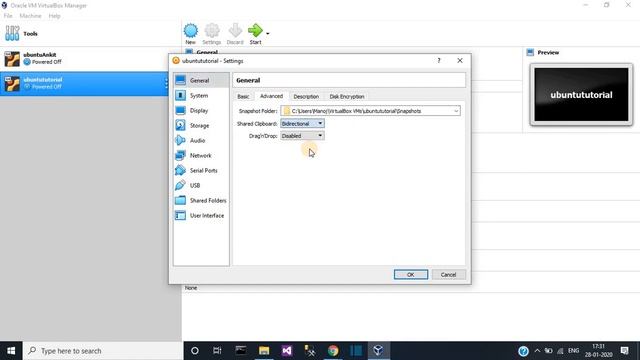Open File Explorer from the taskbar
This screenshot has height=360, width=640.
264,351
